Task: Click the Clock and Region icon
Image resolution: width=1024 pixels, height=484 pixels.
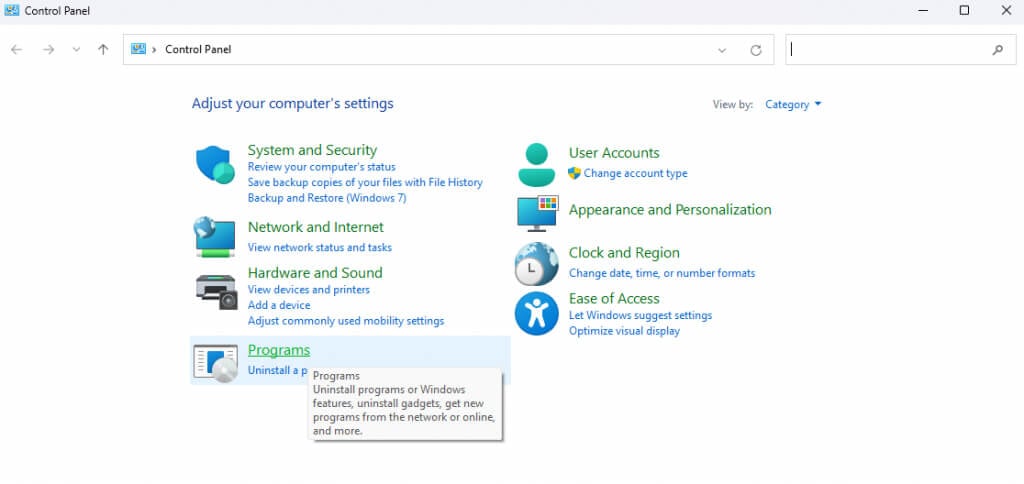Action: coord(536,264)
